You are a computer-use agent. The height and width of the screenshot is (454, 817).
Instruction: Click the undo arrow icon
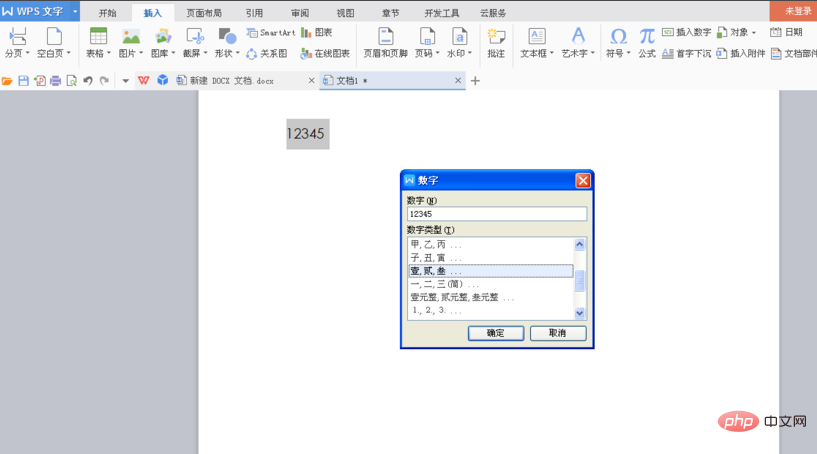88,80
